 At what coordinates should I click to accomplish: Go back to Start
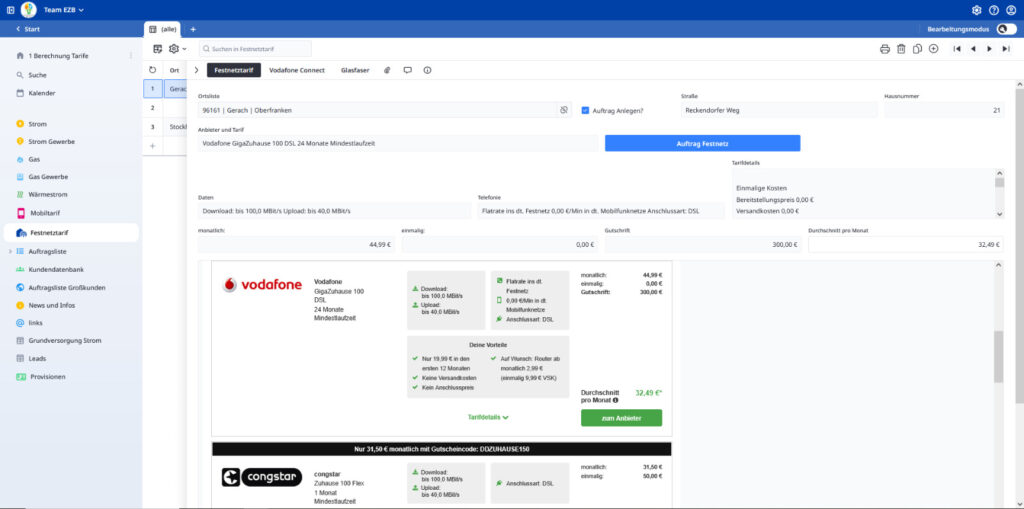pos(27,29)
